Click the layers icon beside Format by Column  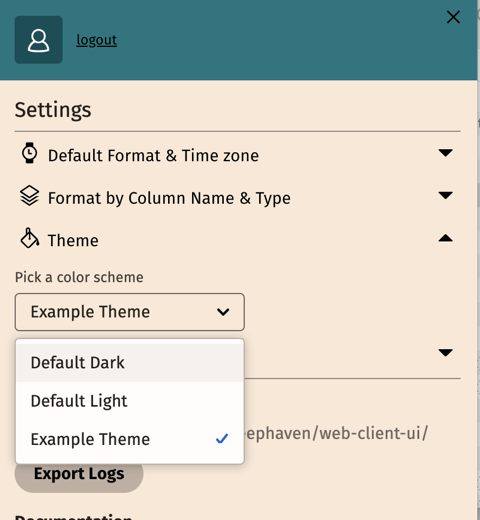30,196
